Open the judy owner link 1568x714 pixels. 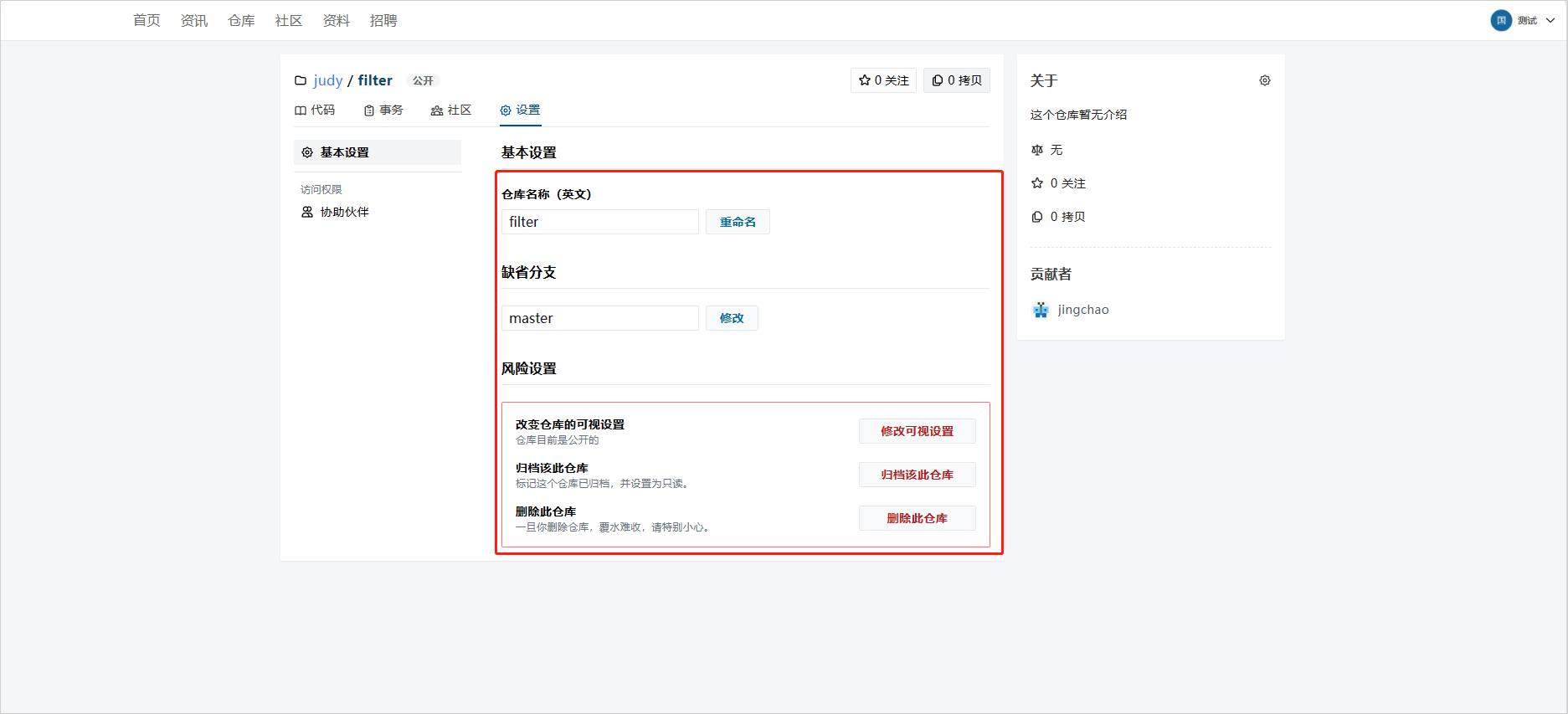(x=328, y=80)
